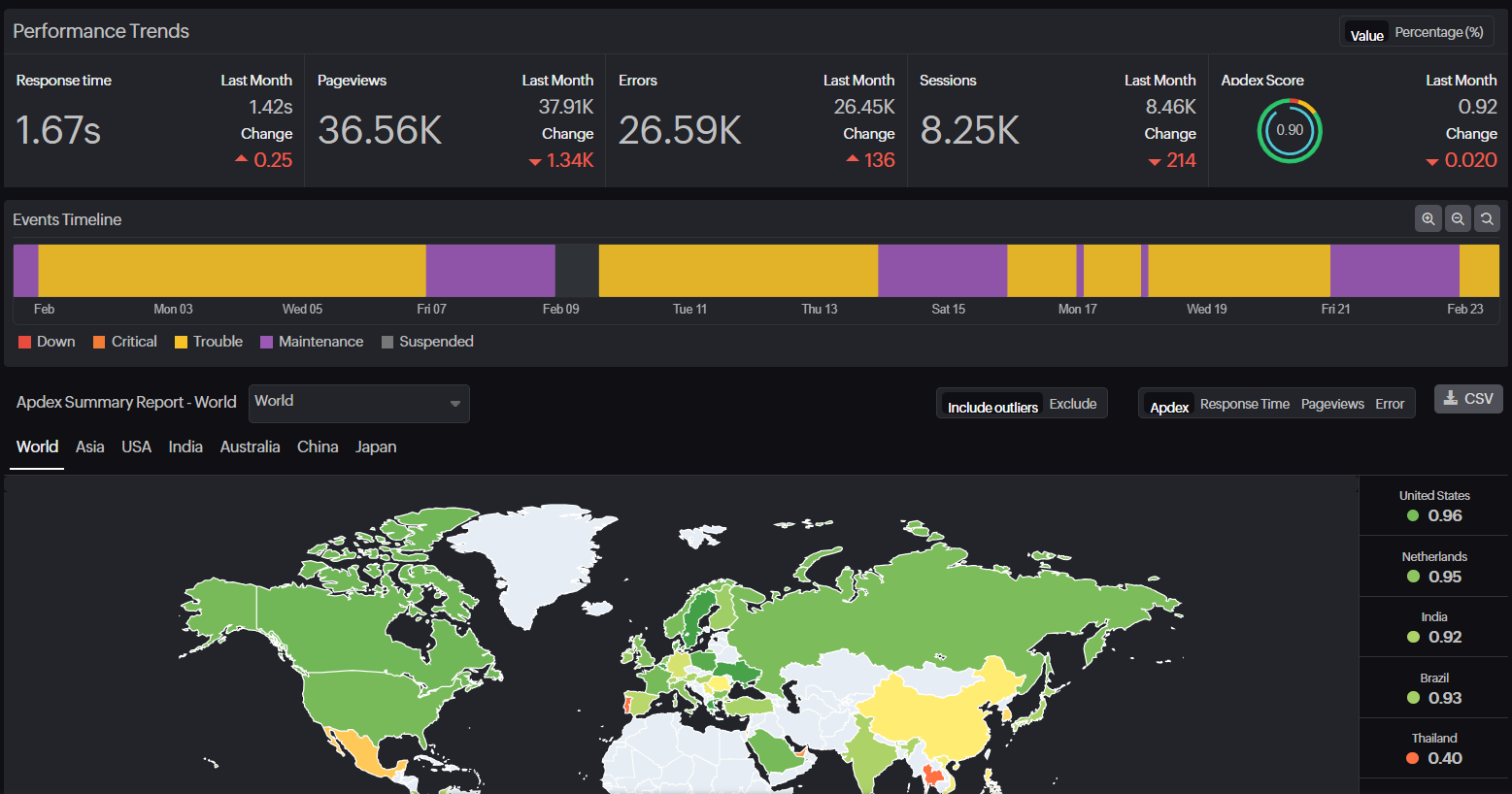Switch to the Asia tab
Viewport: 1512px width, 794px height.
click(89, 447)
